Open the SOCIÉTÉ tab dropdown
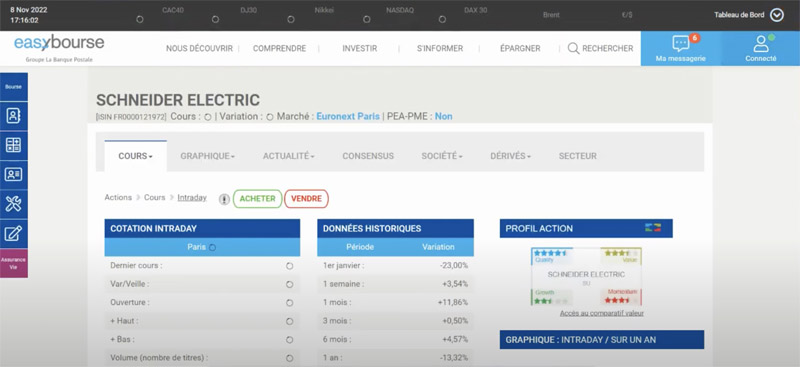Screen dimensions: 800x367 (x=442, y=156)
